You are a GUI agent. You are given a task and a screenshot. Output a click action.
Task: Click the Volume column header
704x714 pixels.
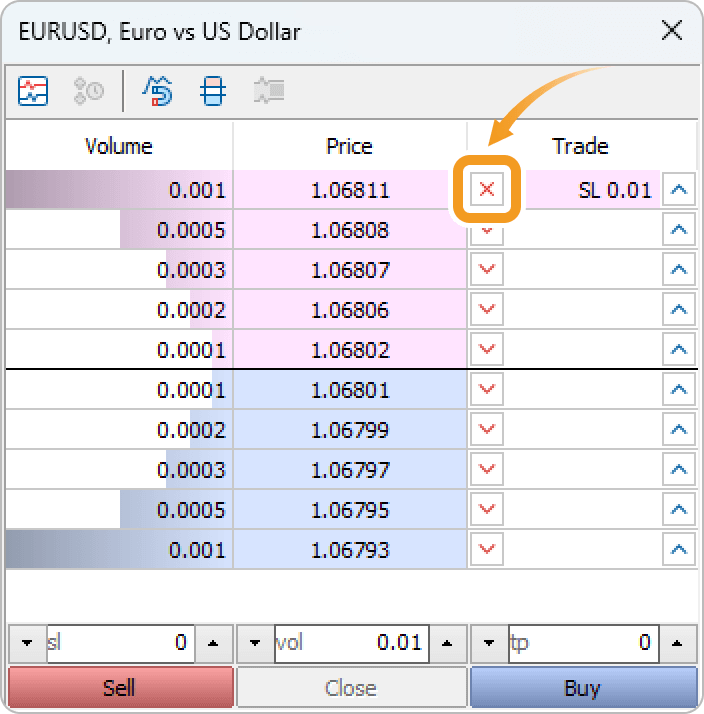(119, 146)
